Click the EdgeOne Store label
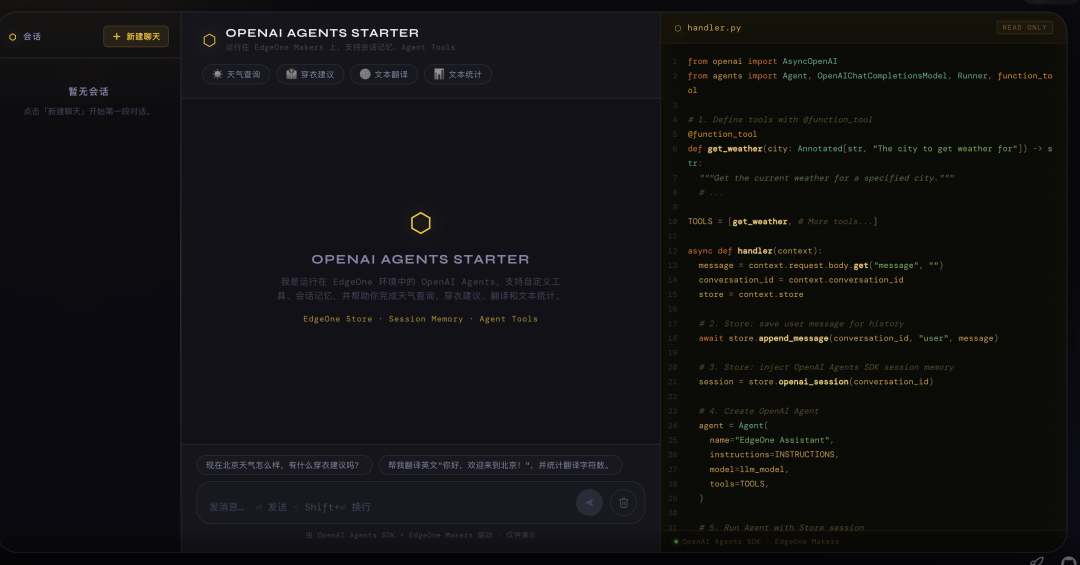1080x565 pixels. click(338, 319)
